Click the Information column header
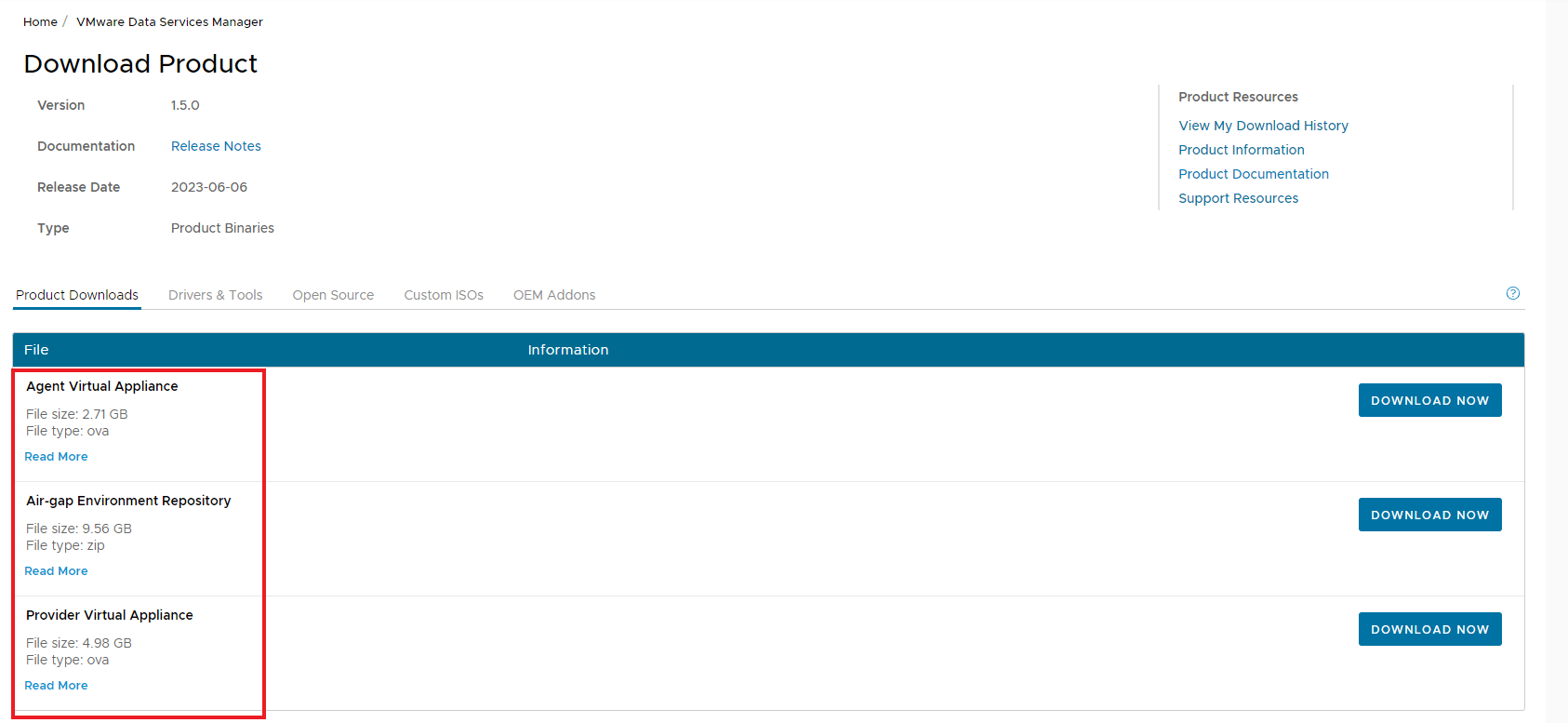Screen dimensions: 1568x723 click(x=568, y=350)
